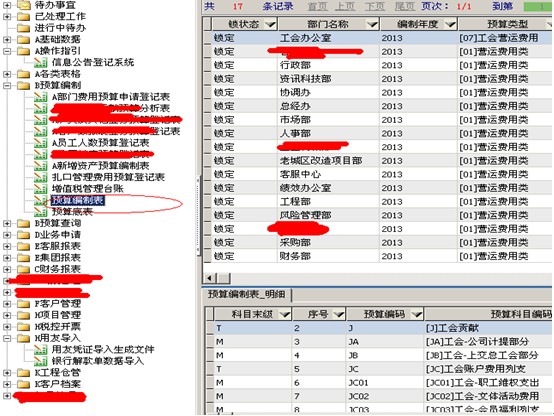554x416 pixels.
Task: Collapse the B预算编制 tree folder
Action: (7, 85)
